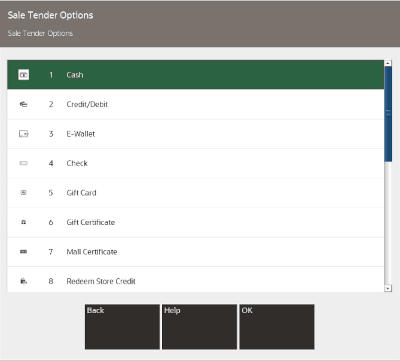Viewport: 400px width, 361px height.
Task: Click the blue scrollbar thumb
Action: [388, 114]
